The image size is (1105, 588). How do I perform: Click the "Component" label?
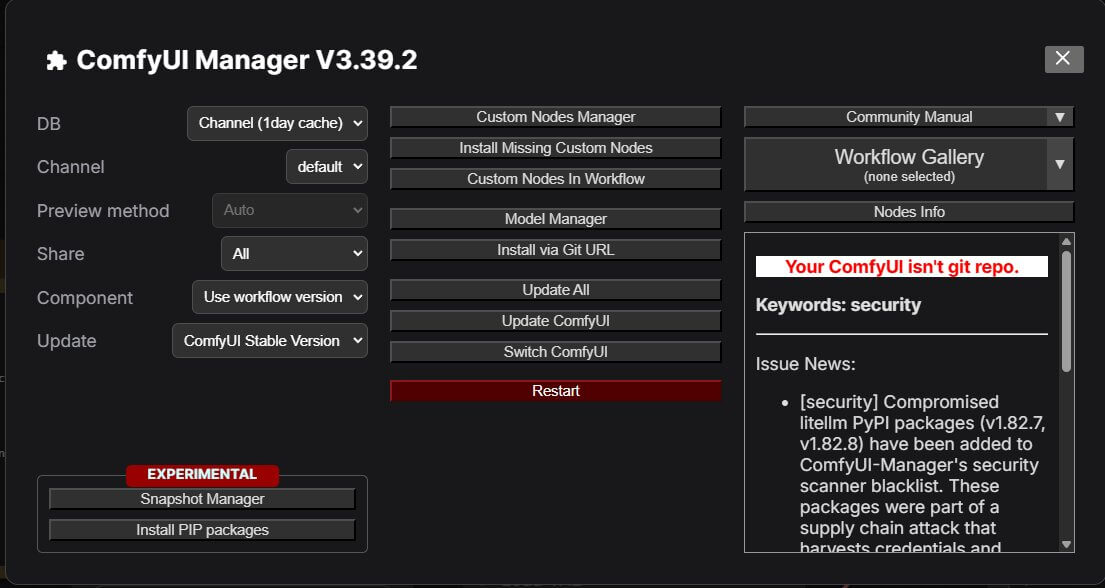85,298
